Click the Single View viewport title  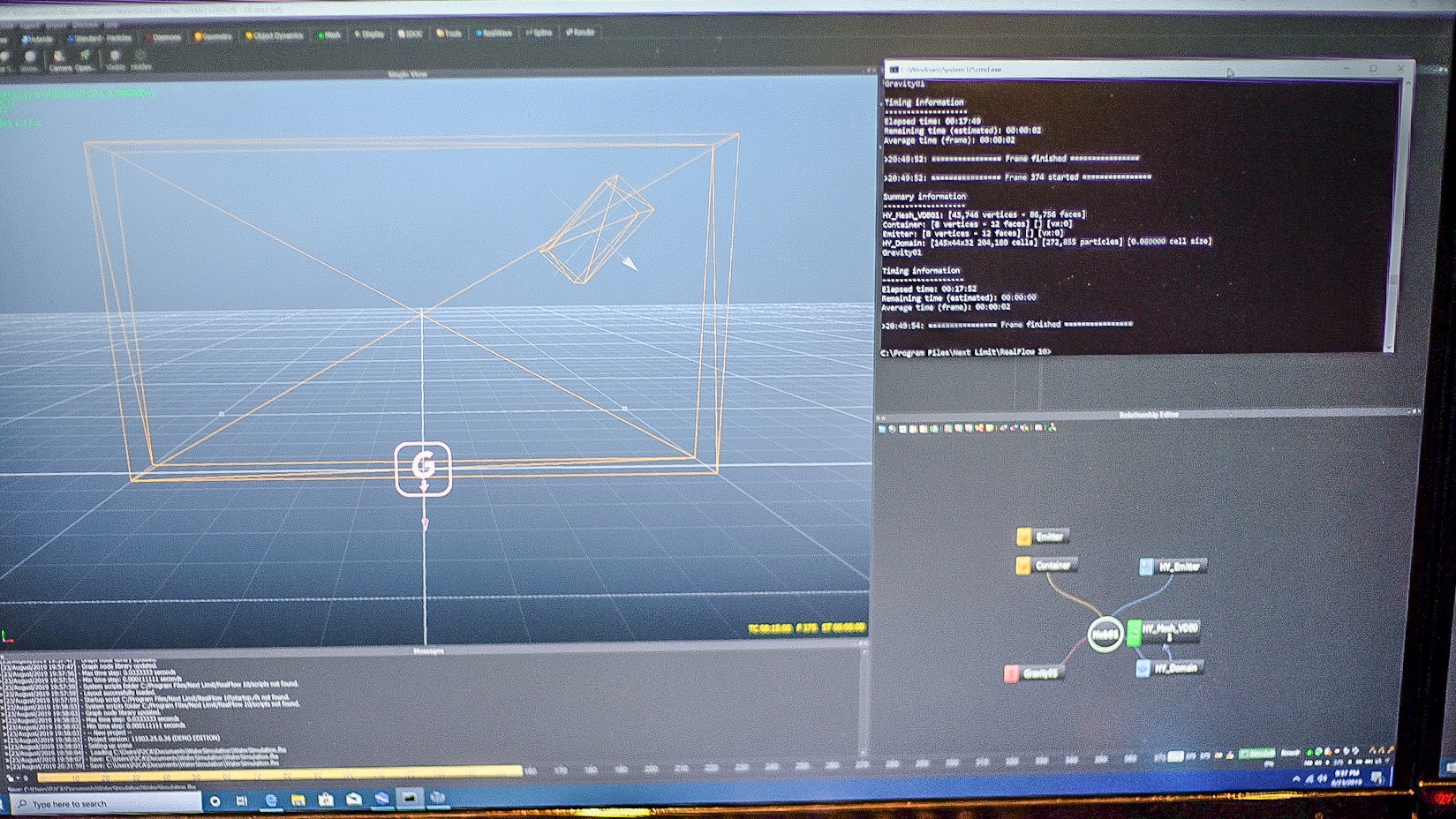tap(408, 74)
